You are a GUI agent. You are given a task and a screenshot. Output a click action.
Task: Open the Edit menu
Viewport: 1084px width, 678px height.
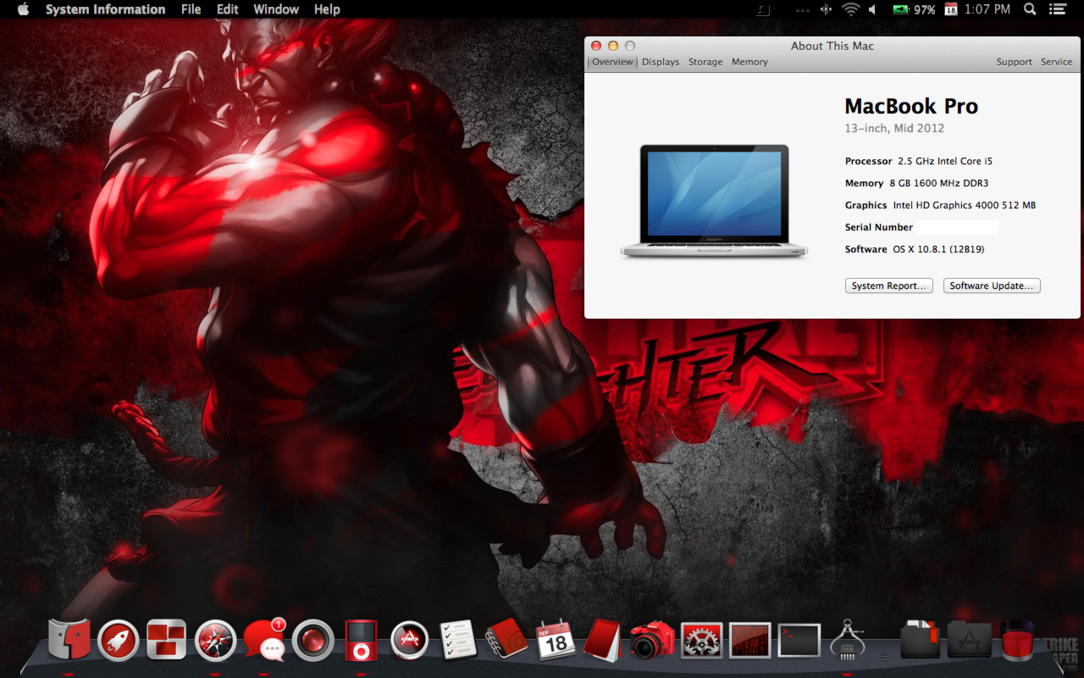pos(227,9)
